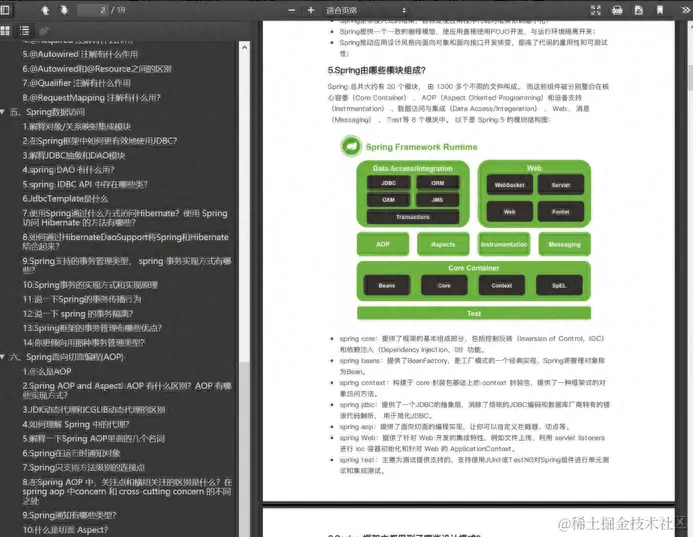Open item 2.Spring AOP and AspectJ AOP 有什么区别?
Screen dimensions: 693x537
point(127,391)
